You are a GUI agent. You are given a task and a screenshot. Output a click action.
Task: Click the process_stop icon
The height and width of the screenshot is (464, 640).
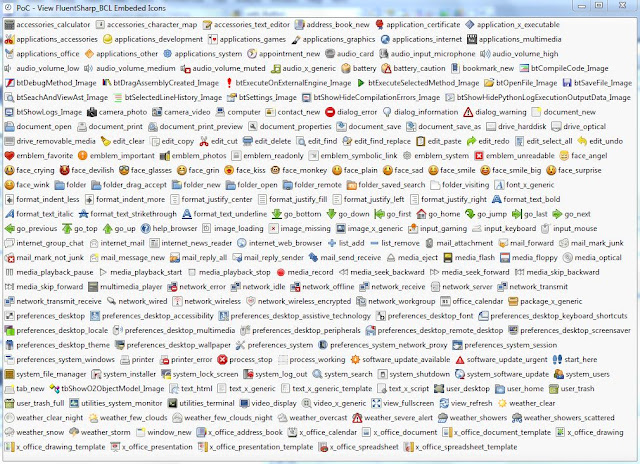(x=222, y=360)
